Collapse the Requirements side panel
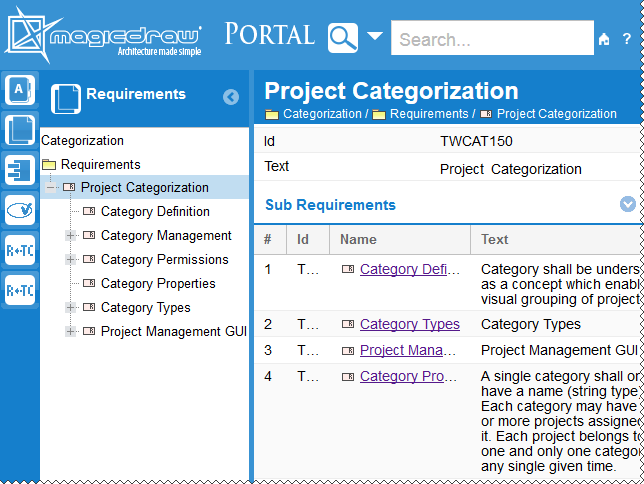Screen dimensions: 644x484 231,97
